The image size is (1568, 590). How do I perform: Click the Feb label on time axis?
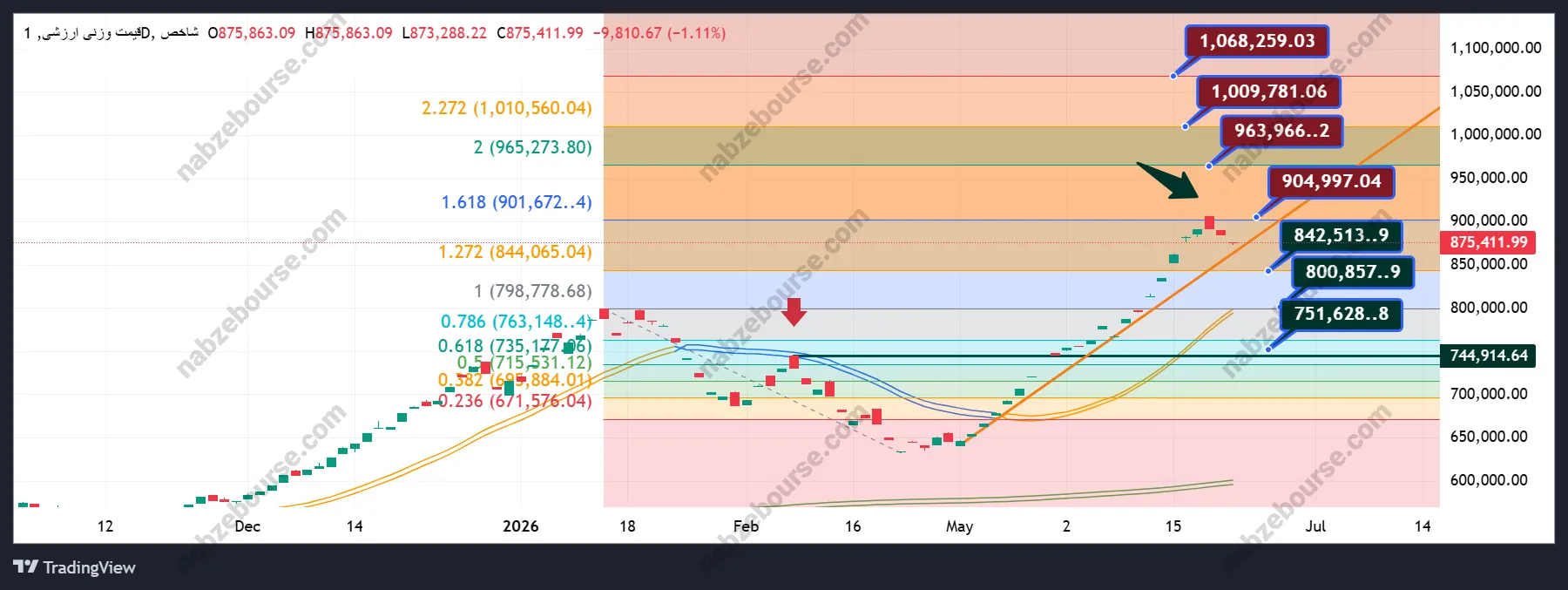coord(746,526)
